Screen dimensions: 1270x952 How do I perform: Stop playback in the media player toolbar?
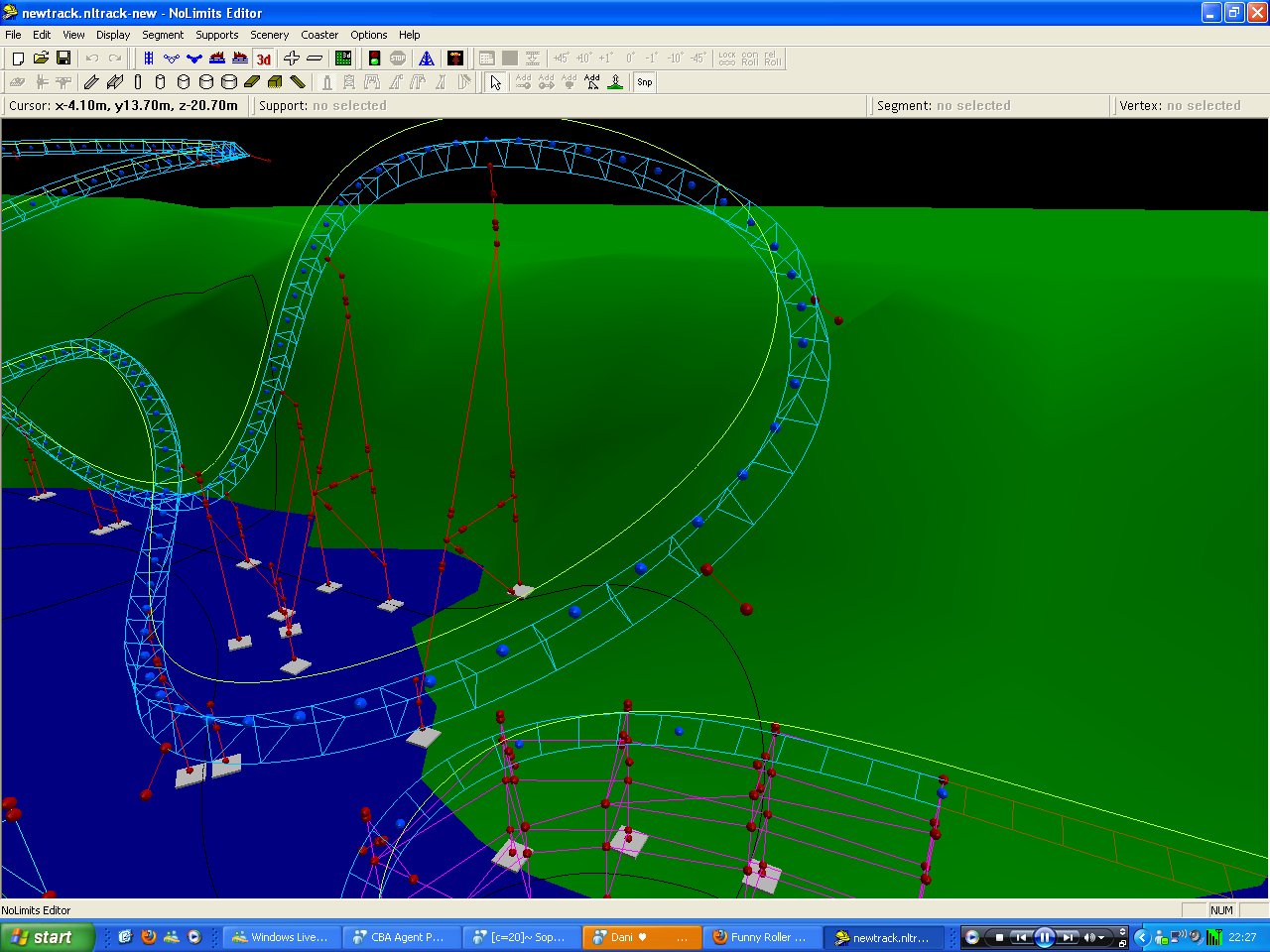999,937
